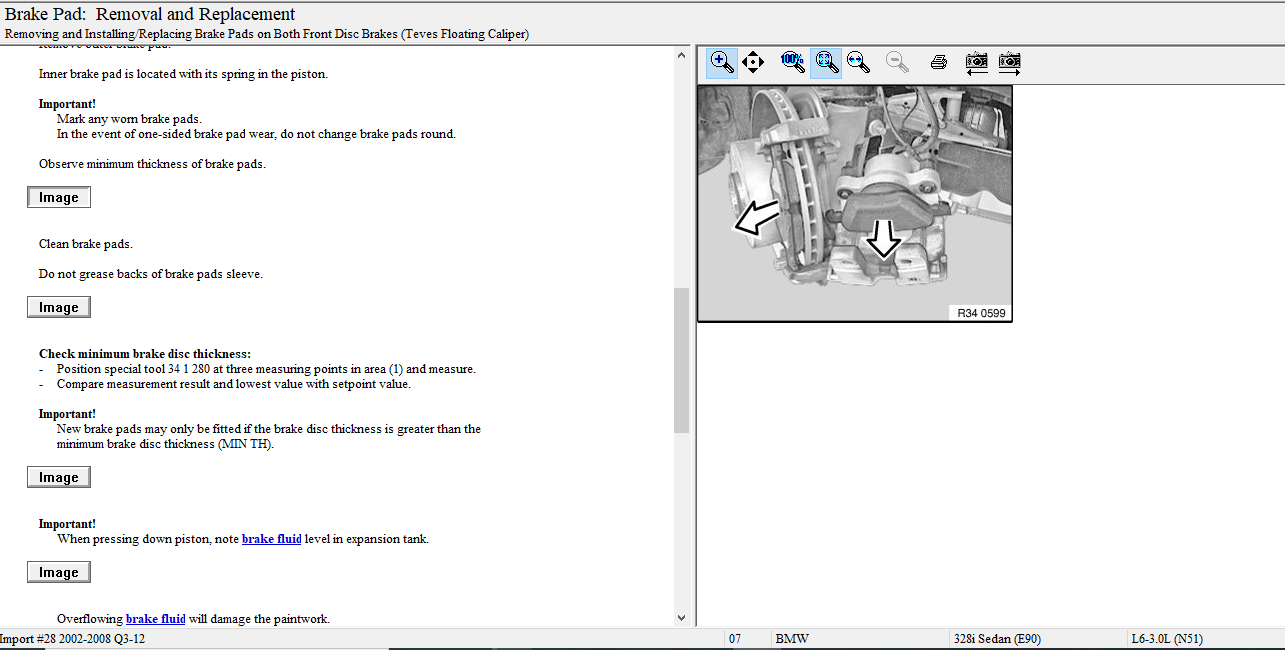Print the displayed image
Image resolution: width=1285 pixels, height=650 pixels.
938,62
